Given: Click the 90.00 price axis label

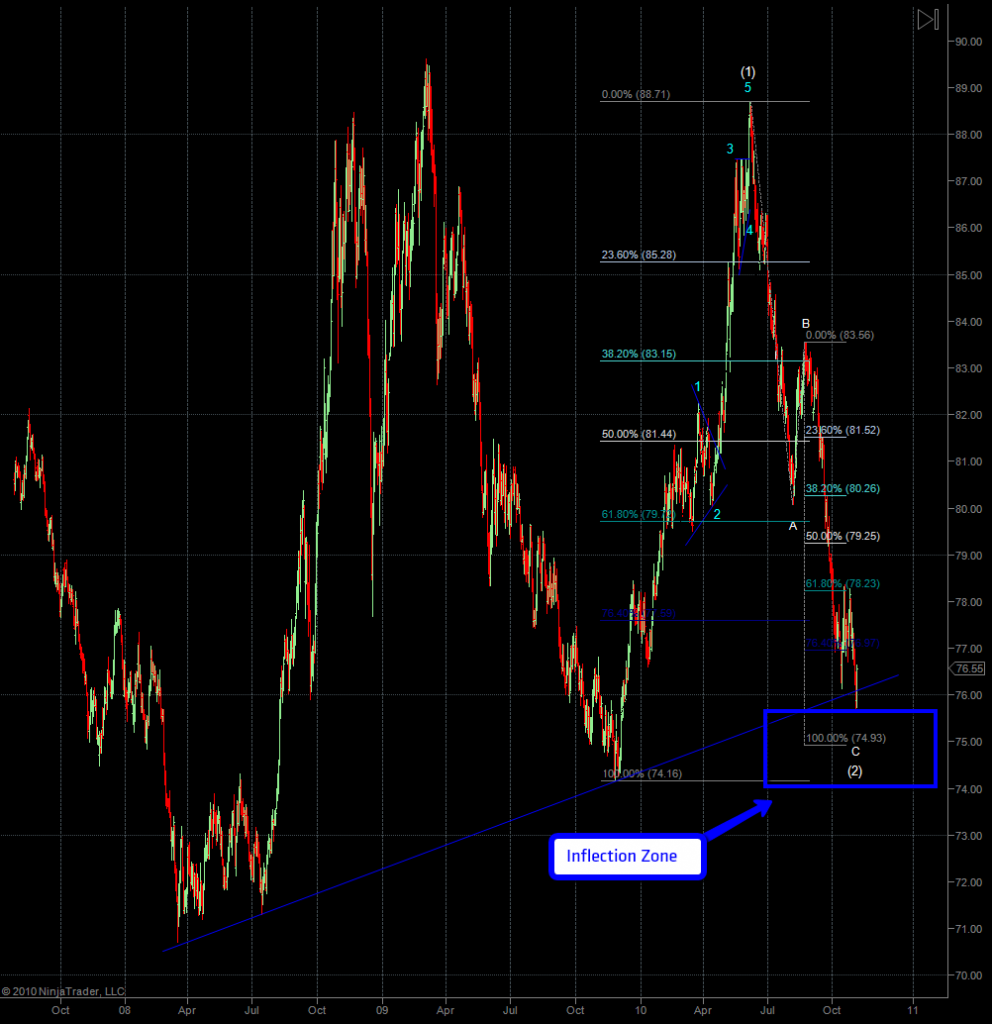Looking at the screenshot, I should 966,42.
